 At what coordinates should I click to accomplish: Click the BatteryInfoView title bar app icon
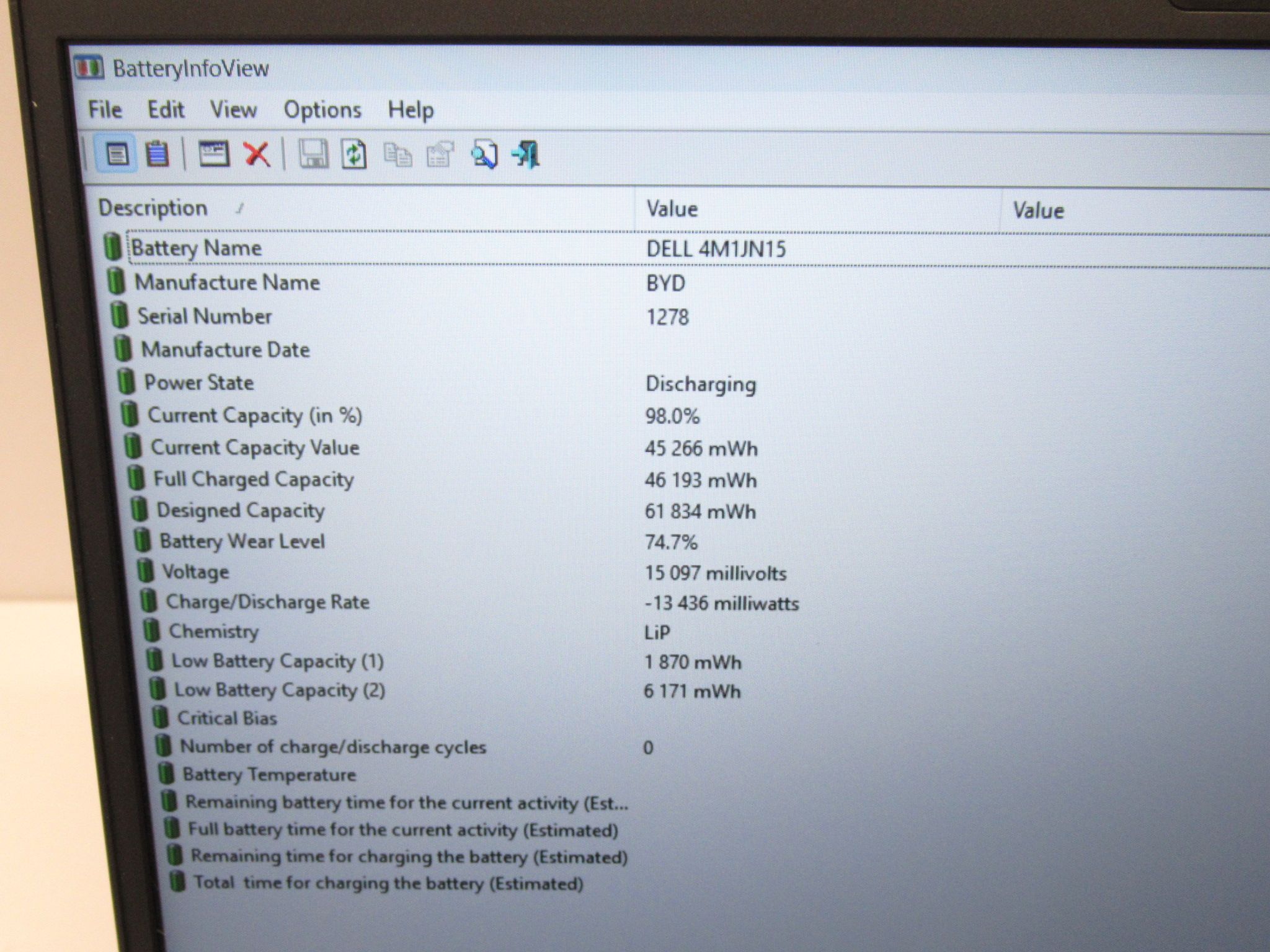point(88,68)
